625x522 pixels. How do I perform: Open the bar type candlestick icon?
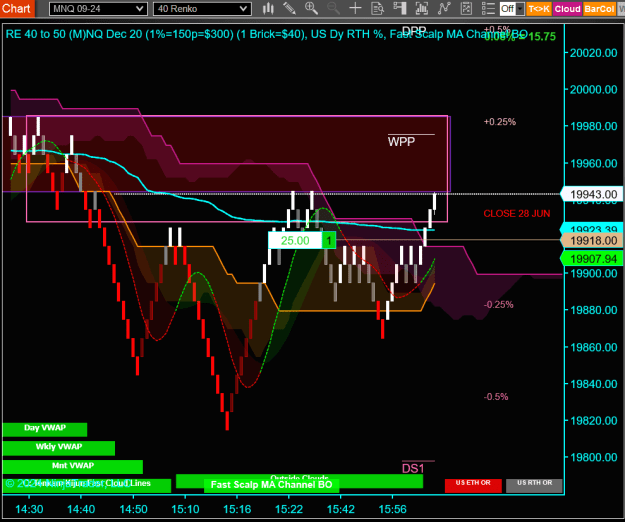click(268, 8)
